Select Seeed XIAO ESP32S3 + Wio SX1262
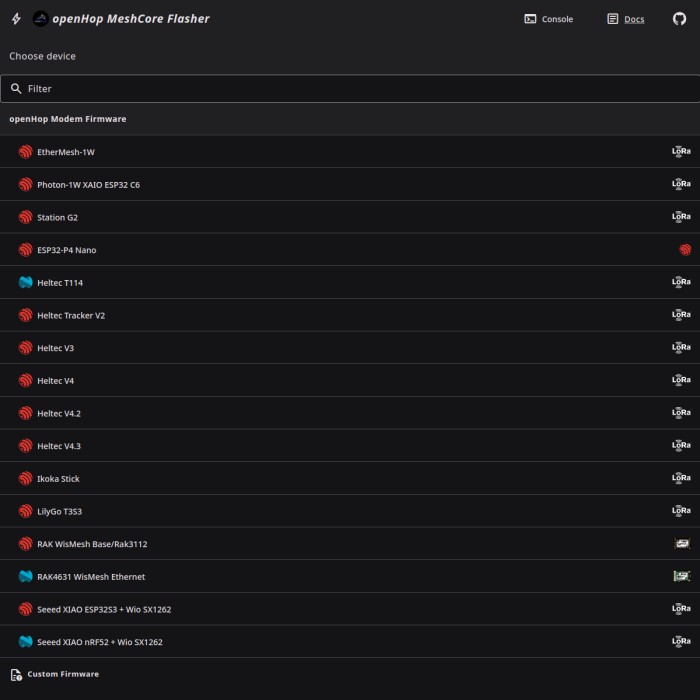This screenshot has height=700, width=700. (350, 608)
